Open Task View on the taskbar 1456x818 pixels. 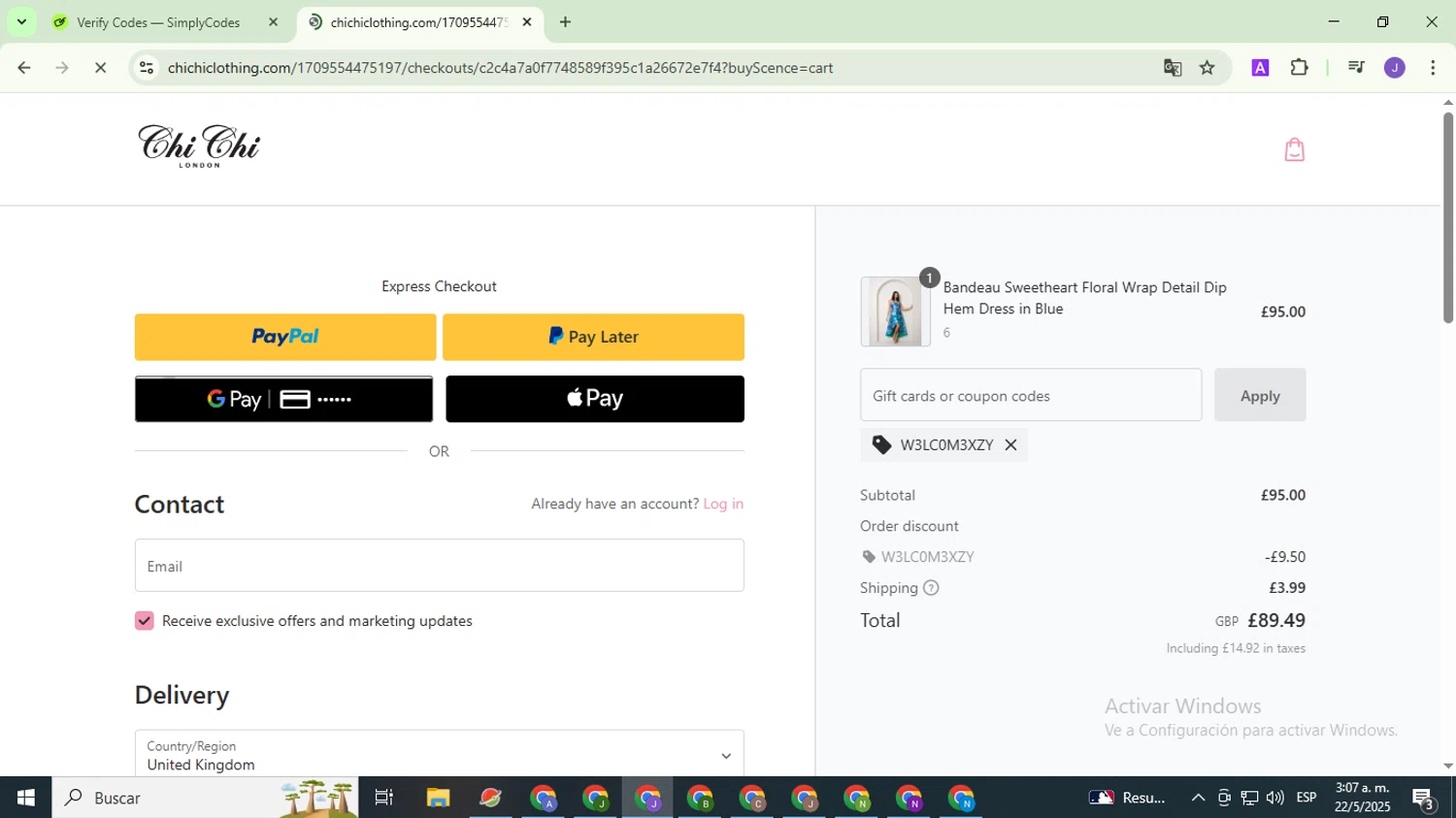[x=384, y=798]
